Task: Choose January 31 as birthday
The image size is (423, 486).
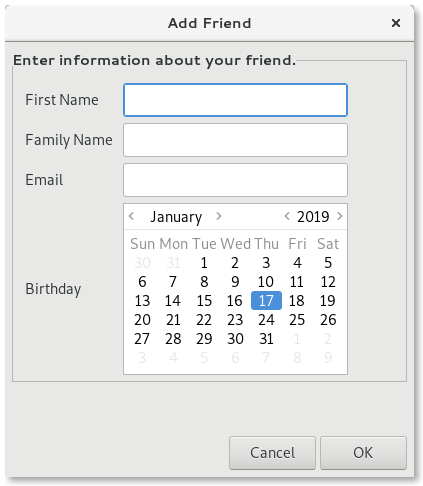Action: 266,339
